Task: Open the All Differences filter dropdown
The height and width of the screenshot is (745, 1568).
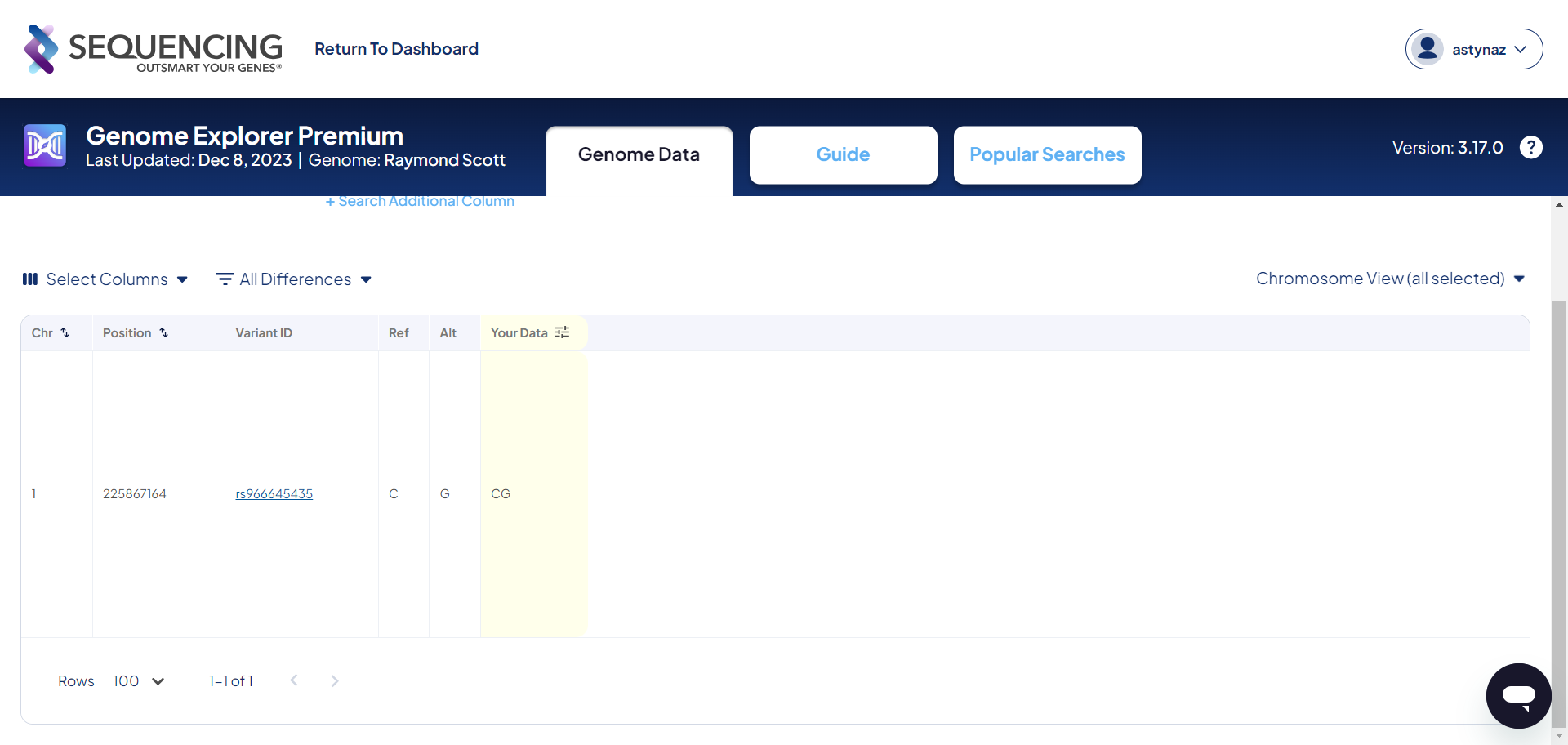Action: (x=294, y=279)
